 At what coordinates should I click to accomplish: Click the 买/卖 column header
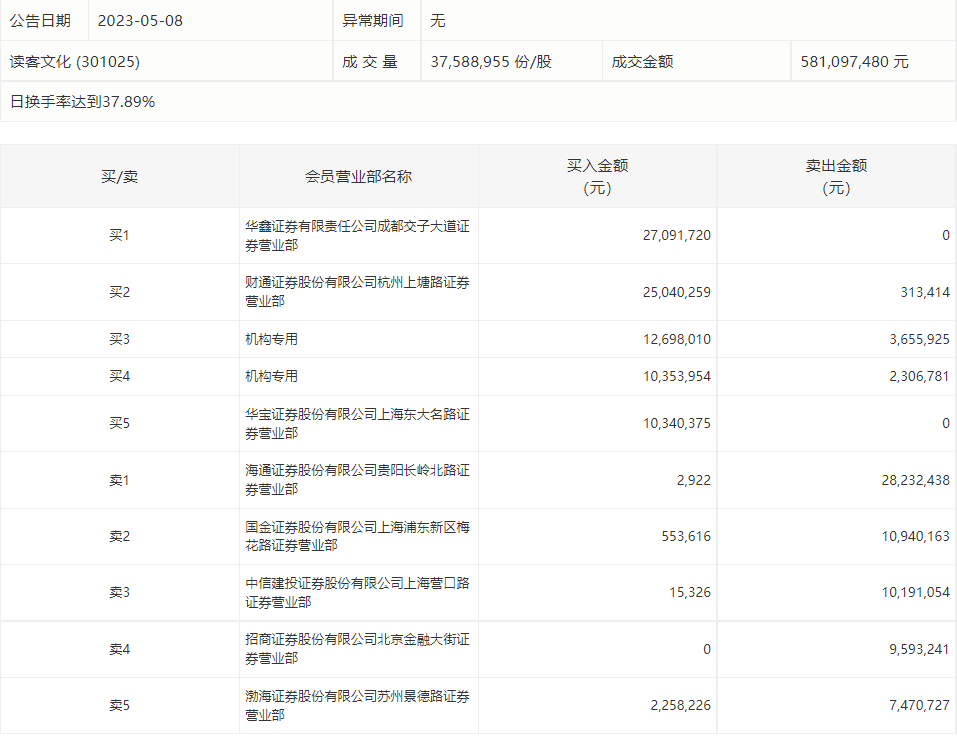pyautogui.click(x=120, y=177)
